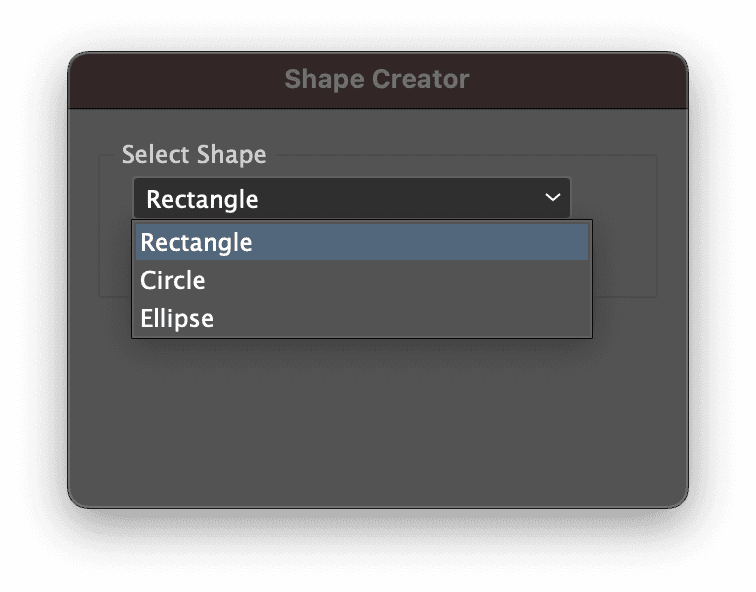Click the Shape Creator title bar
This screenshot has height=592, width=756.
378,80
